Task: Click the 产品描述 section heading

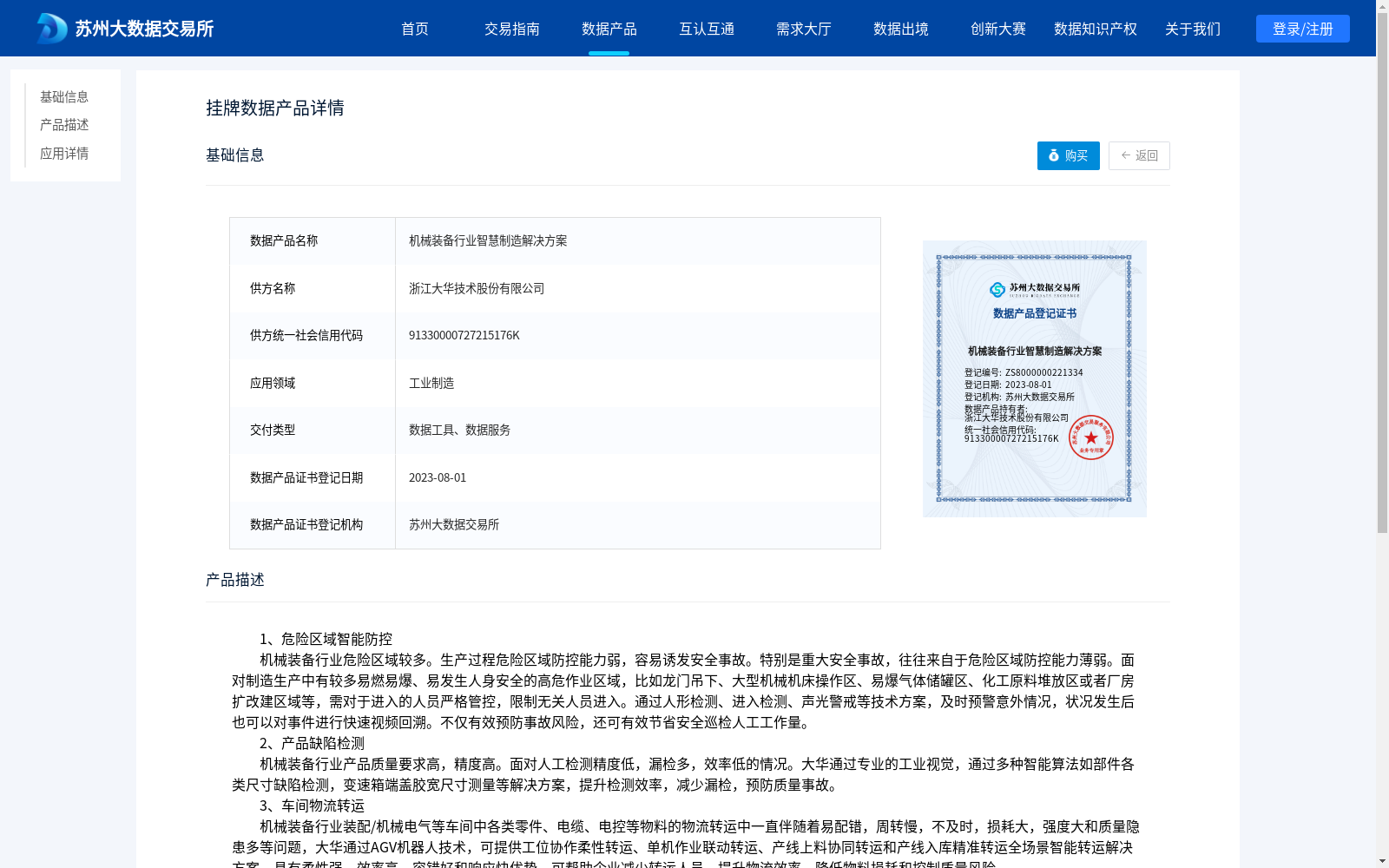Action: (235, 579)
